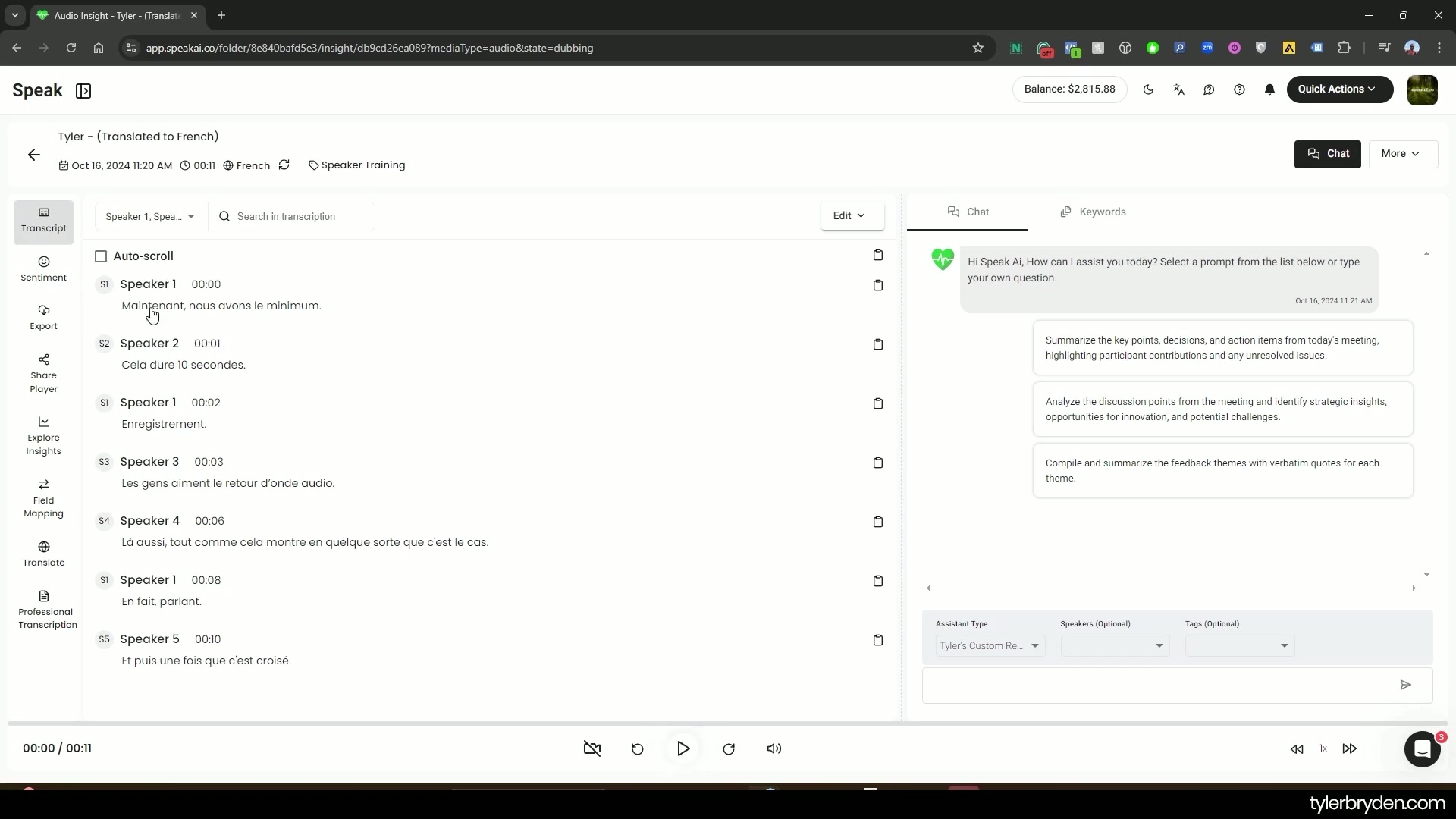Open the Speakers (Optional) dropdown
1456x819 pixels.
coord(1114,646)
